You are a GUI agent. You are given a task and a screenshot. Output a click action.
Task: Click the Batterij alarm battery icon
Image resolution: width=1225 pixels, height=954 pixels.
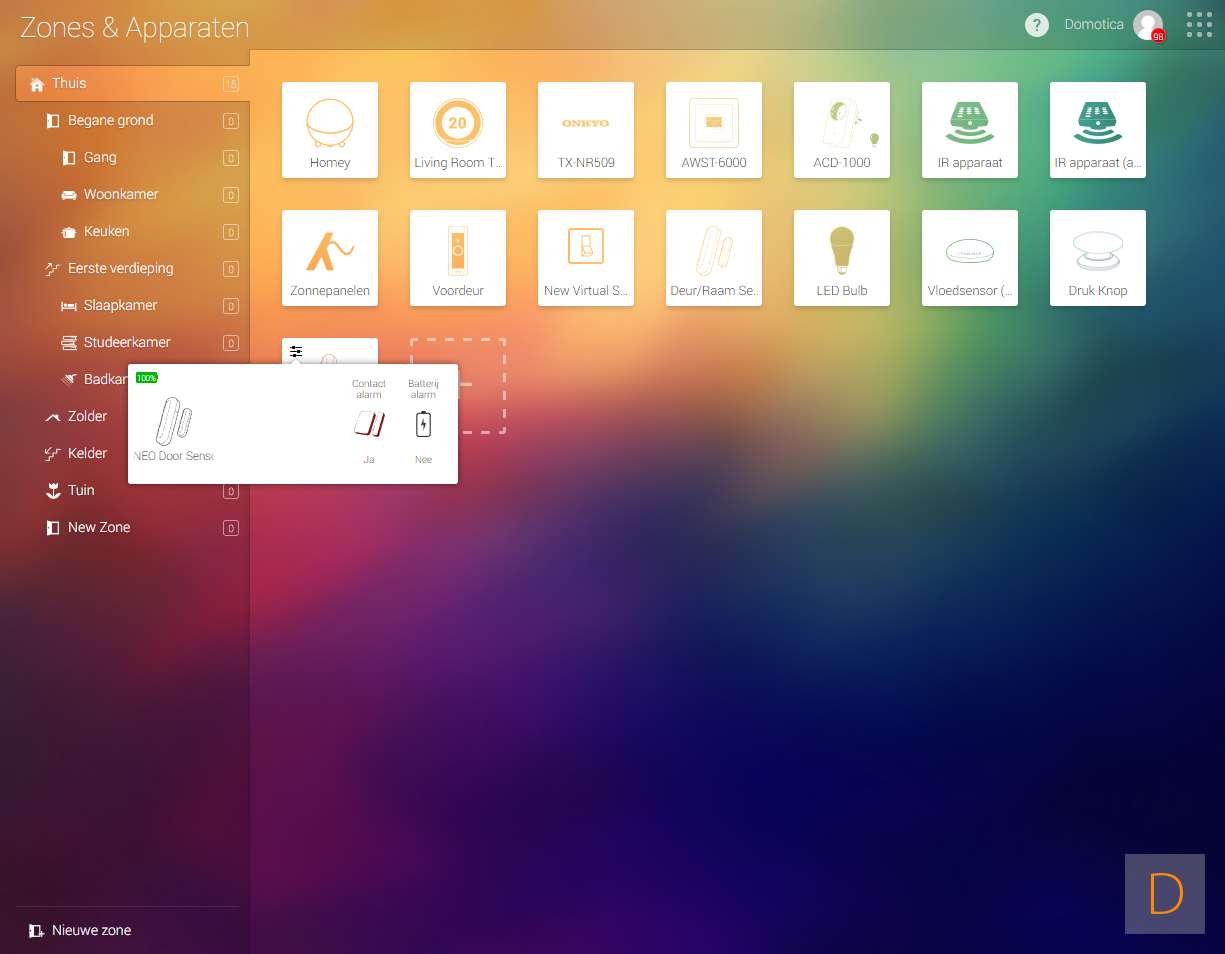tap(423, 424)
